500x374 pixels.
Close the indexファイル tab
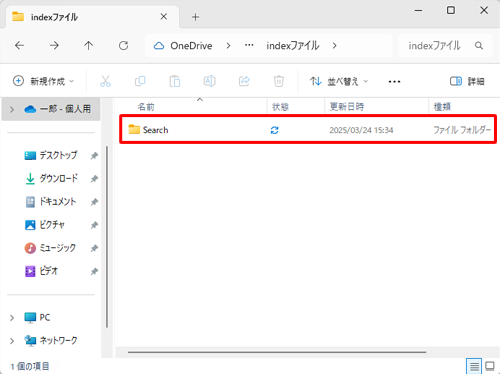[x=164, y=16]
